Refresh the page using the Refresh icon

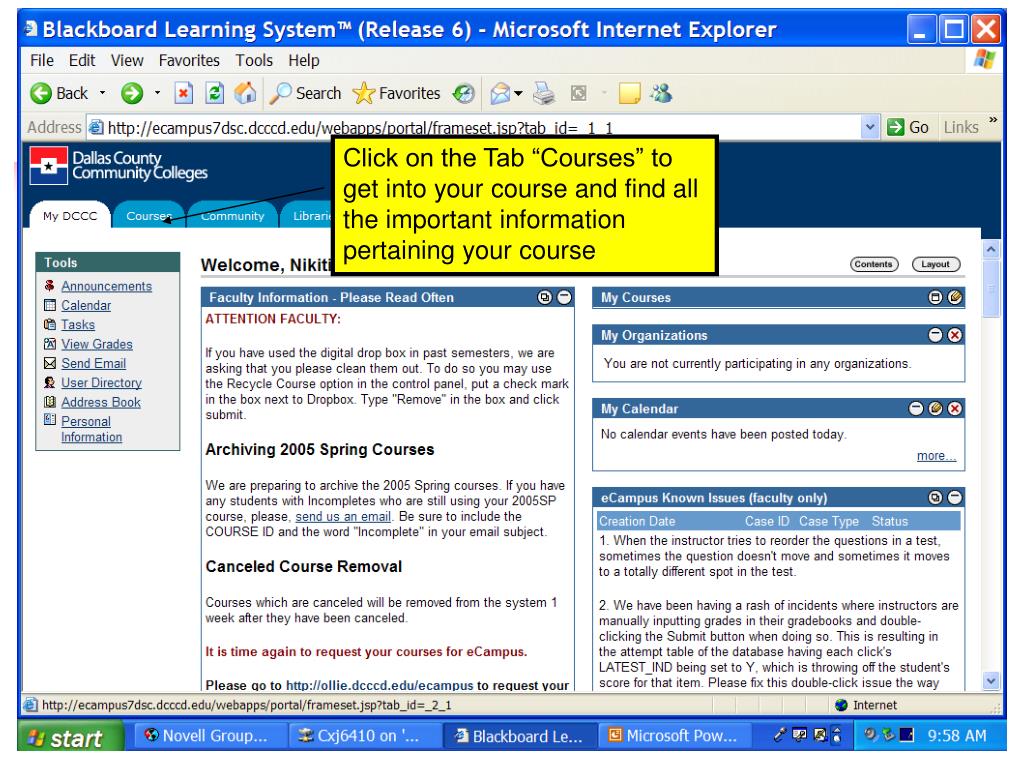[214, 93]
